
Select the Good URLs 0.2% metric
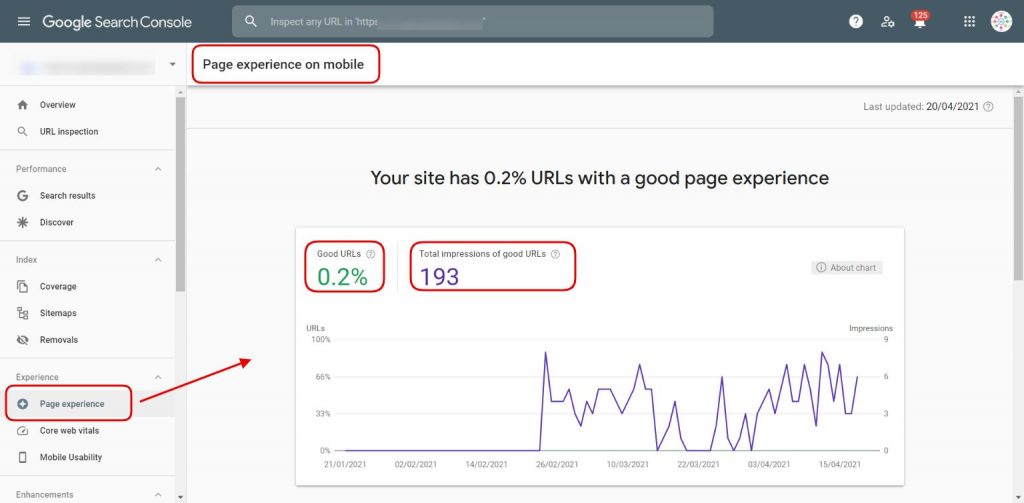[345, 268]
